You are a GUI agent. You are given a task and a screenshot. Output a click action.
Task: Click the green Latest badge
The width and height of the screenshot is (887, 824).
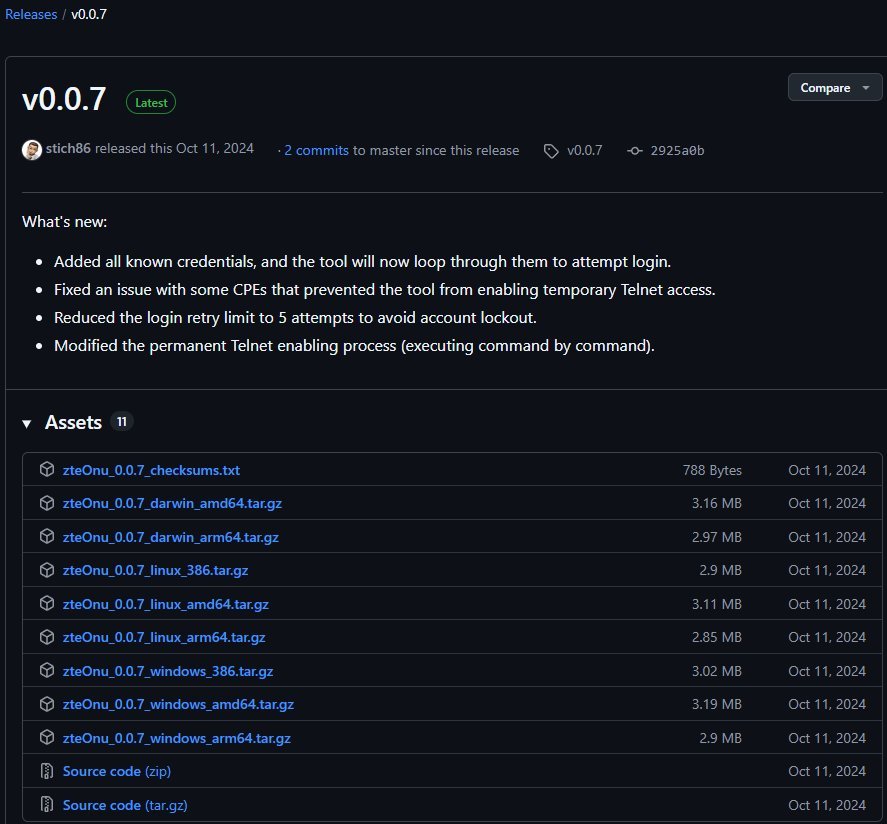click(x=151, y=102)
